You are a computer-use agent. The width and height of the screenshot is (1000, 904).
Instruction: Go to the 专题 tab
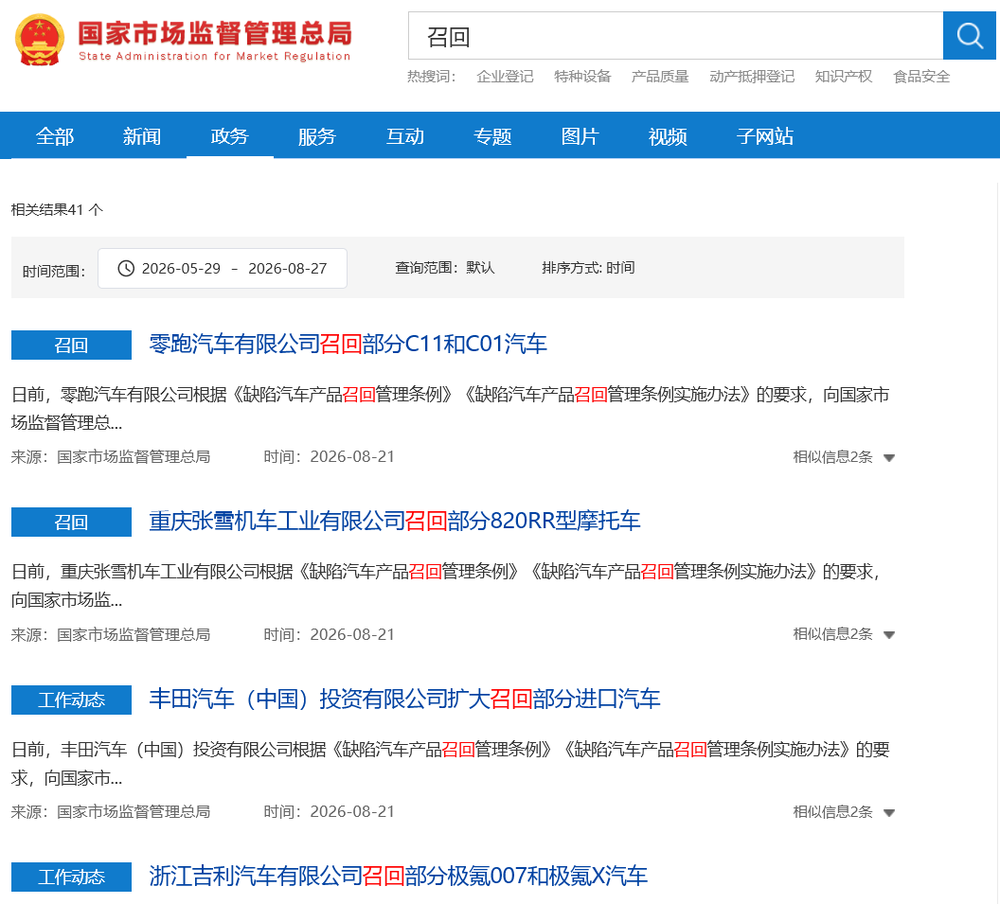(x=492, y=136)
